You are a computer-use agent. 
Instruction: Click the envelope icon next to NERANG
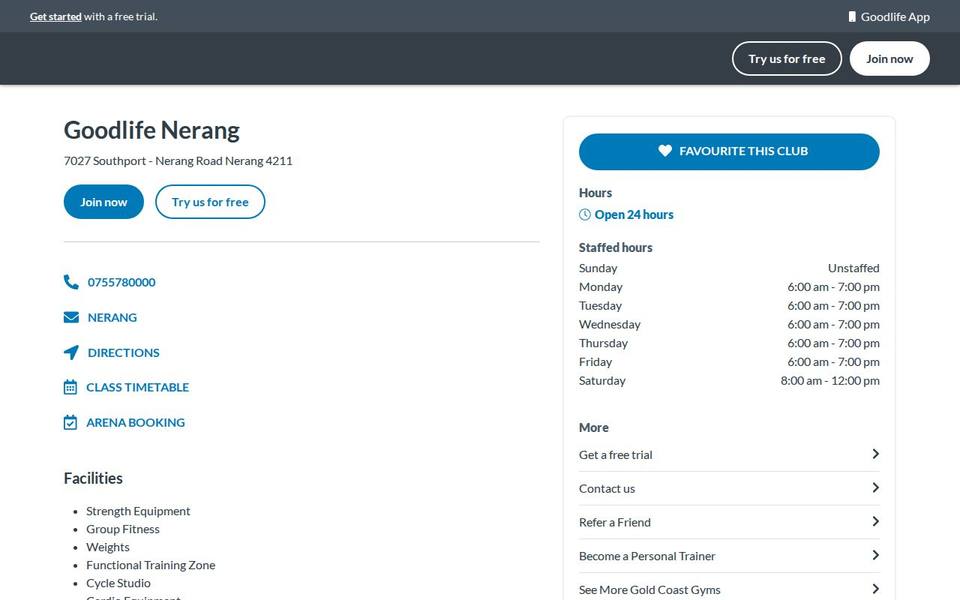[71, 317]
